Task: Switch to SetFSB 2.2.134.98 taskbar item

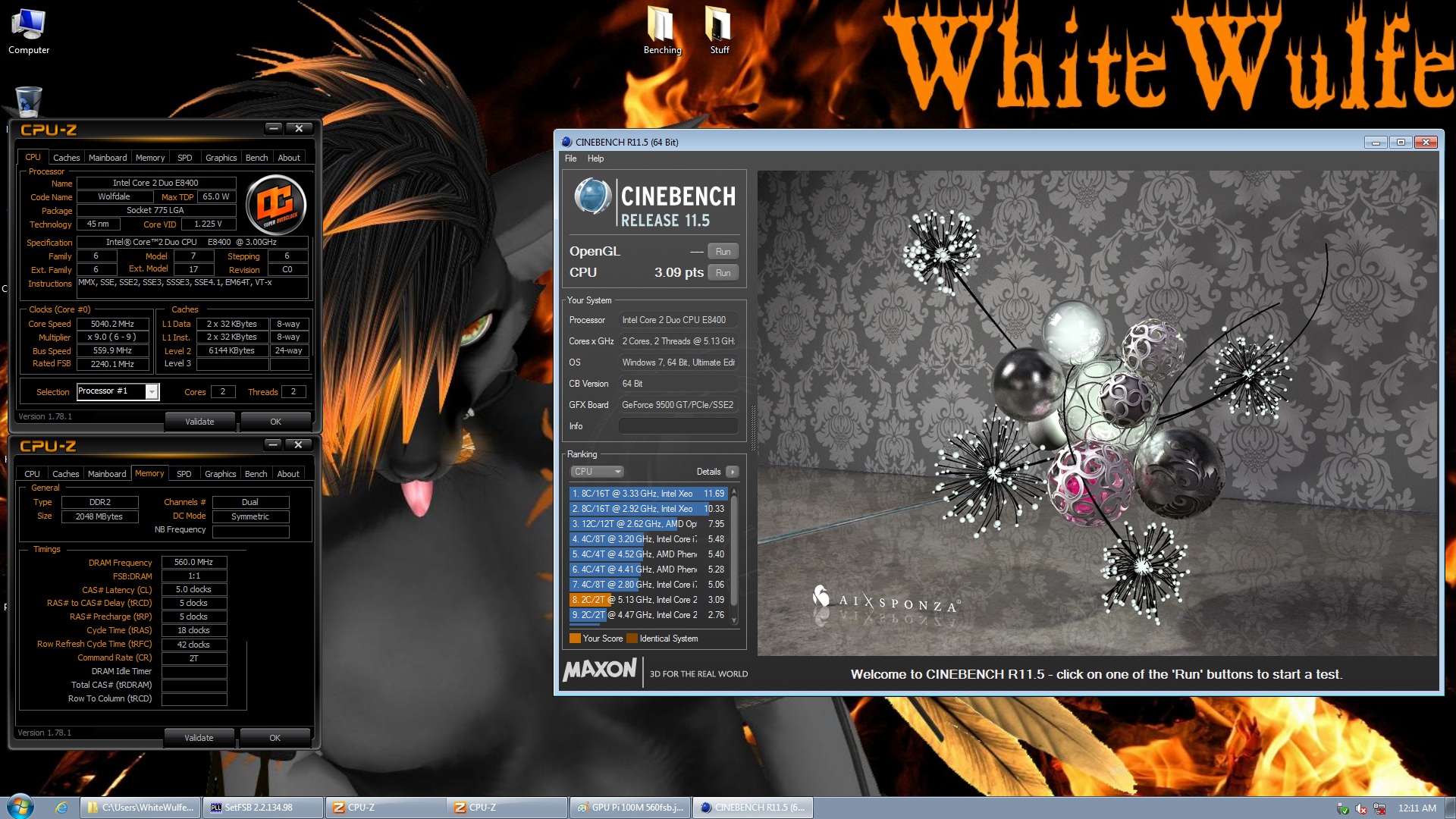Action: (263, 808)
